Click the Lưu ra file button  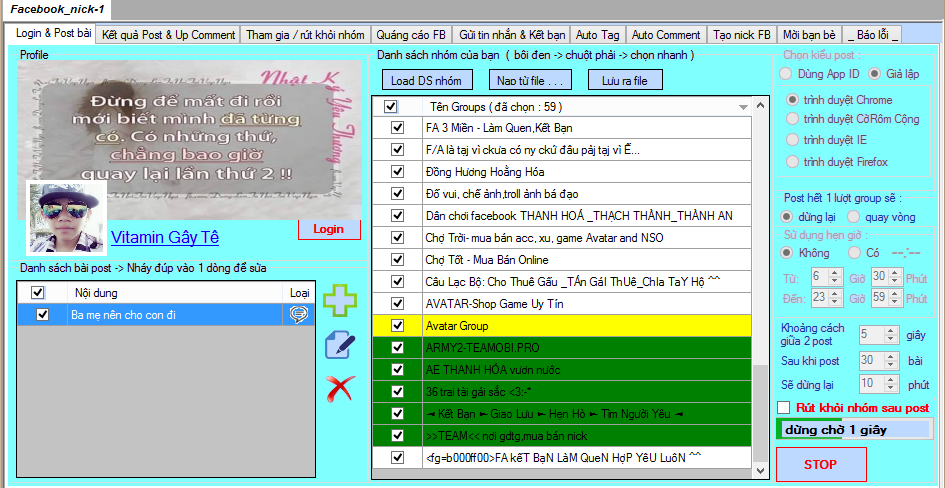(624, 80)
